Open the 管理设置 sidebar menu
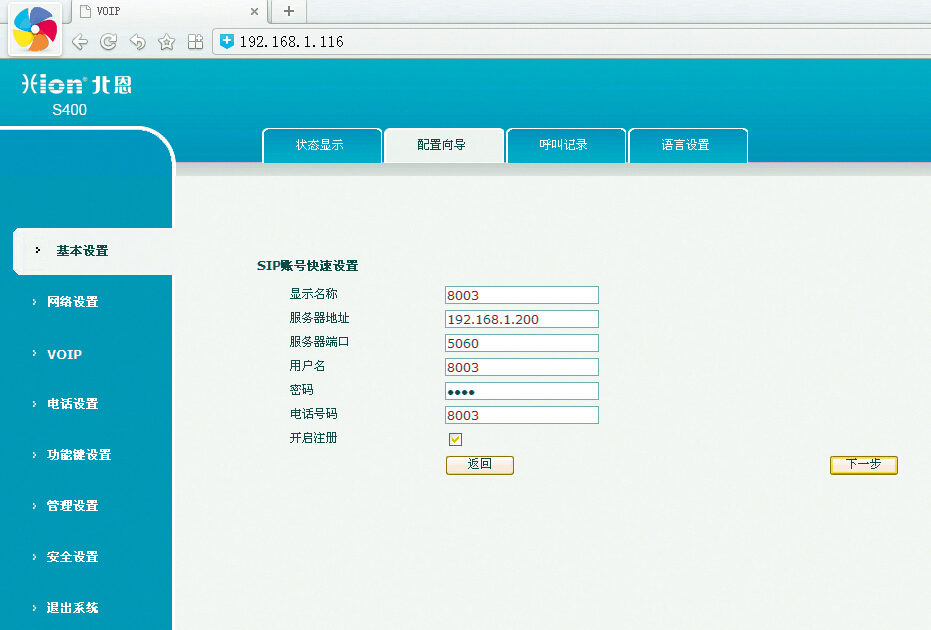 click(72, 506)
